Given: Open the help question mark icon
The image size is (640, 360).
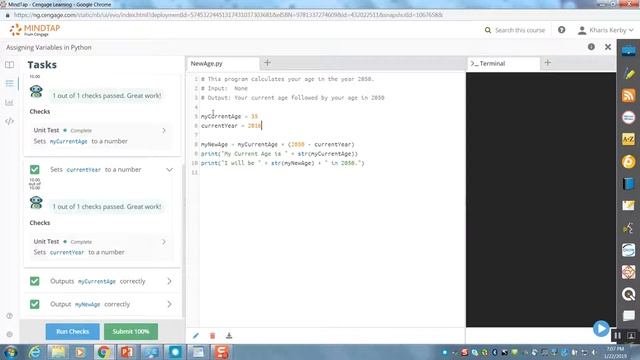Looking at the screenshot, I should (562, 30).
